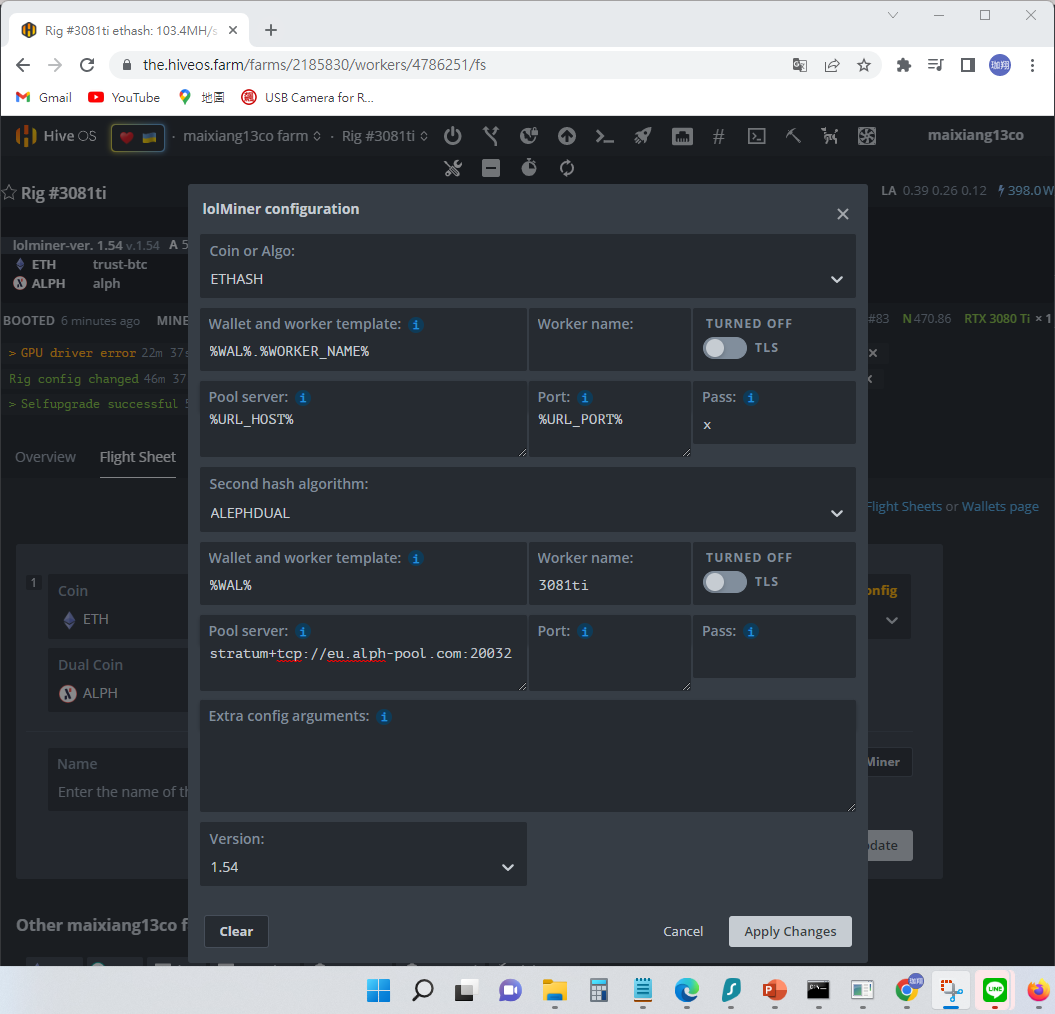
Task: Click Apply Changes button
Action: pos(790,931)
